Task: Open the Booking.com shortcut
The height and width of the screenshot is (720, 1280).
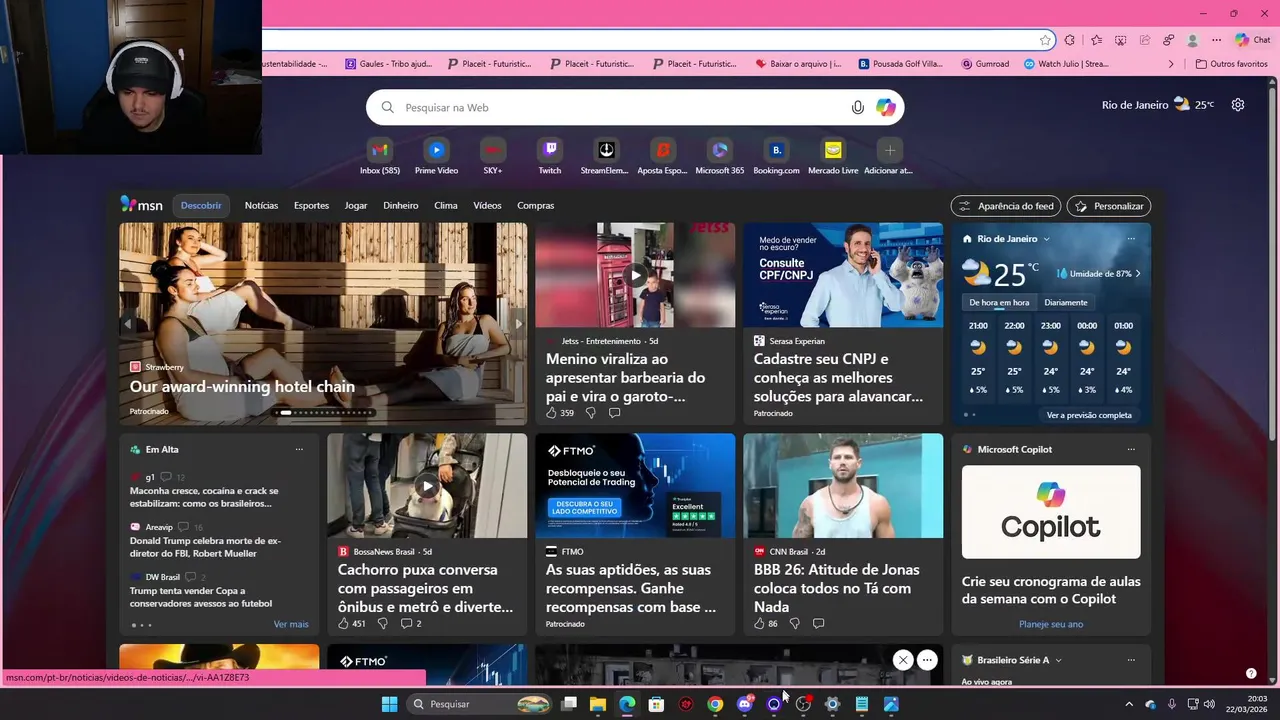Action: 776,156
